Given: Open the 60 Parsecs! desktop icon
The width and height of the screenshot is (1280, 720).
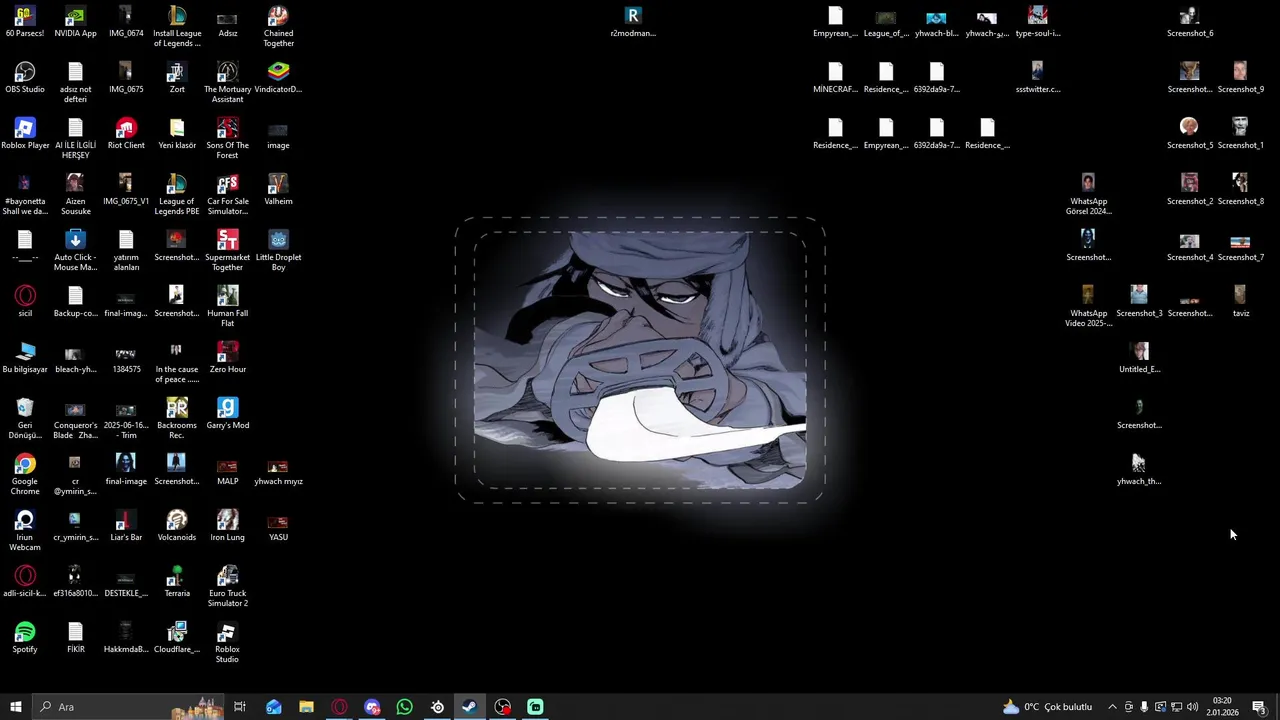Looking at the screenshot, I should (25, 22).
